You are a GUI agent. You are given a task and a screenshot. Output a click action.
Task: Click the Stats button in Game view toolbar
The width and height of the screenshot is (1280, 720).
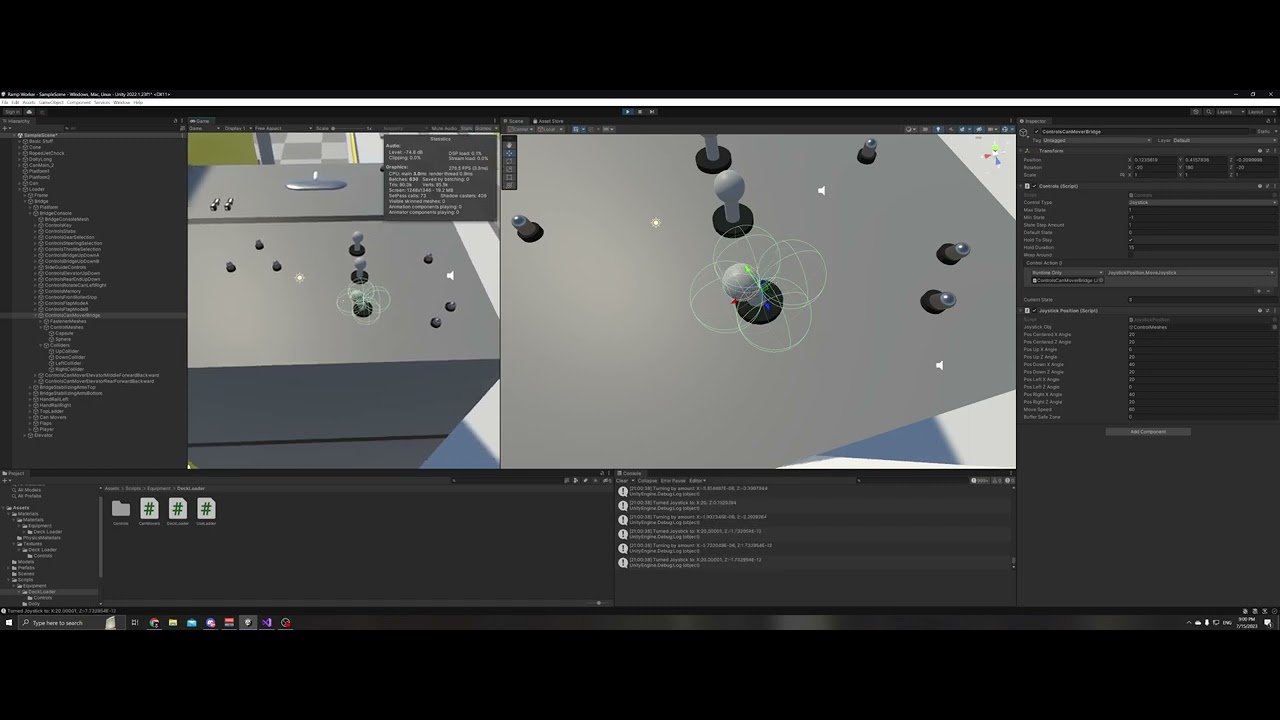[467, 128]
